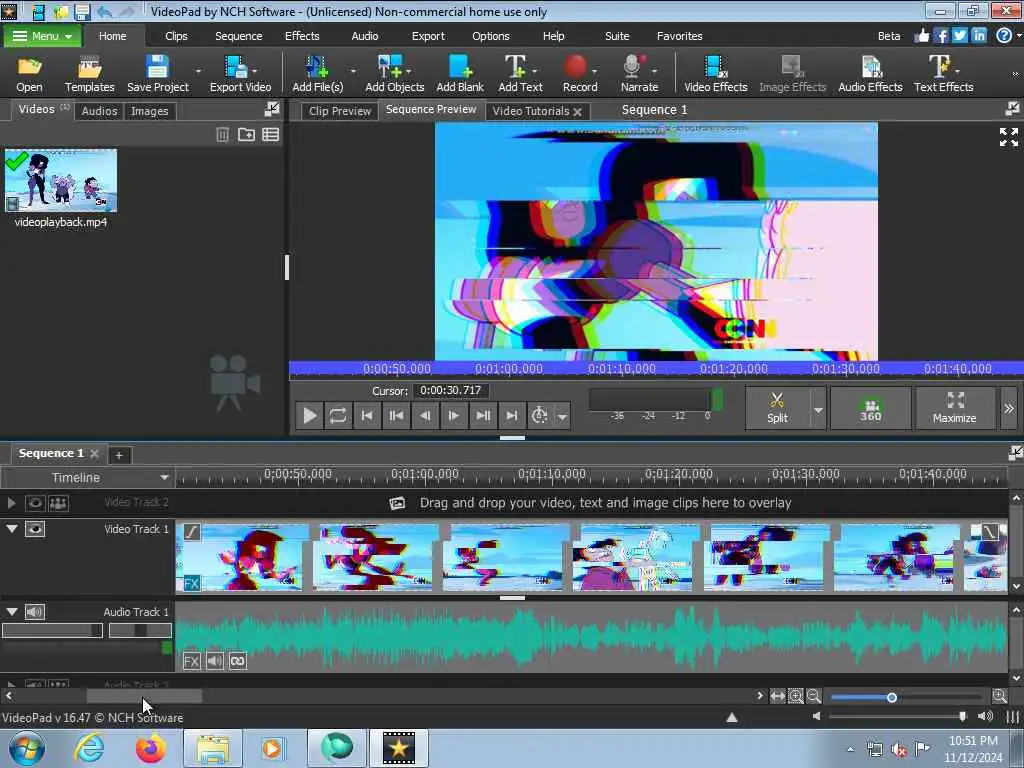Screen dimensions: 1024x768
Task: Click the Split scissors button
Action: click(x=777, y=408)
